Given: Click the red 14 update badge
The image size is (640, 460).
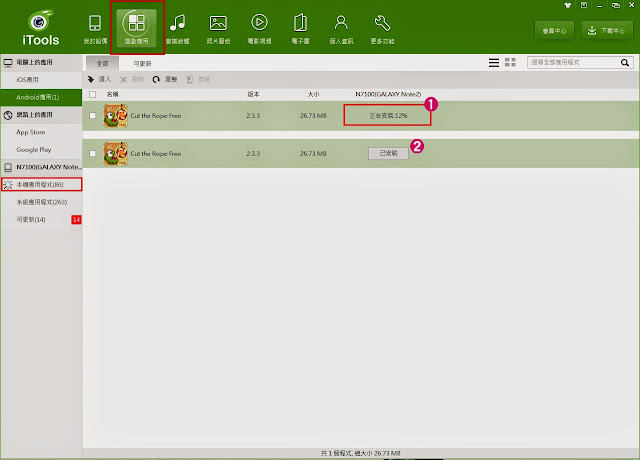Looking at the screenshot, I should [76, 220].
